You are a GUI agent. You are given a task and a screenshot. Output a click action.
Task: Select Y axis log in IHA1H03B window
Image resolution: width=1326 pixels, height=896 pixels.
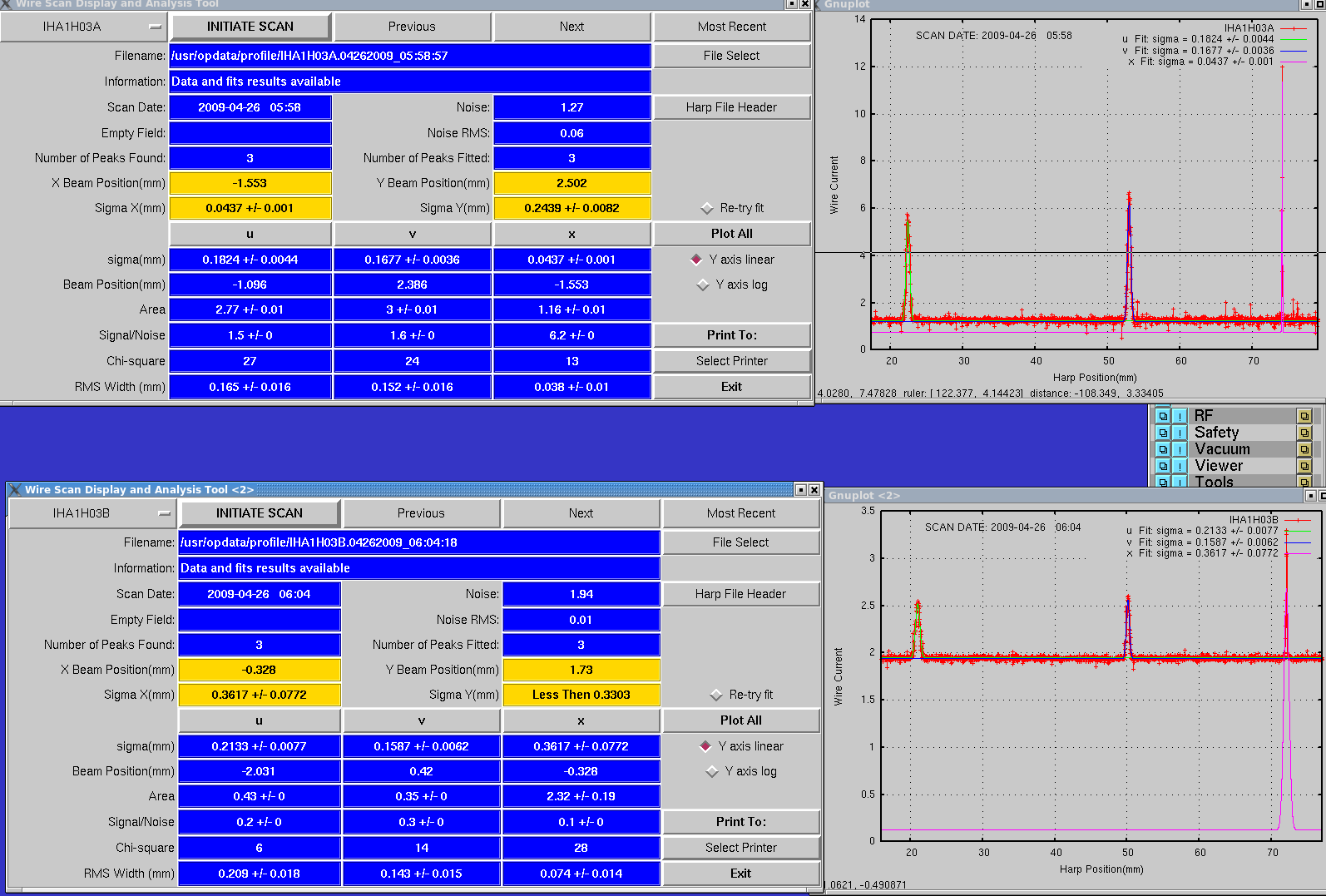tap(712, 771)
